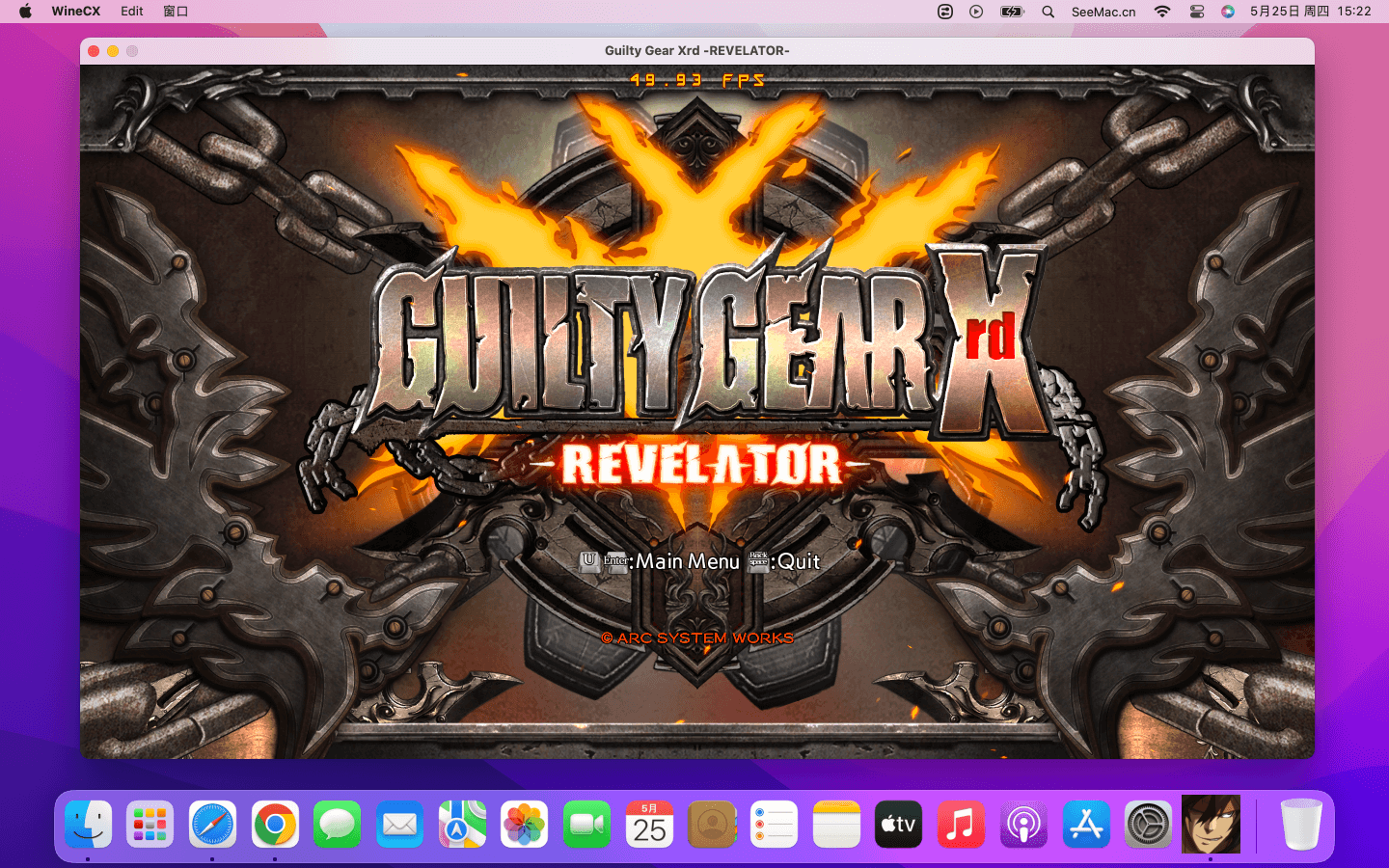
Task: Click the Quit prompt on title screen
Action: click(x=798, y=561)
